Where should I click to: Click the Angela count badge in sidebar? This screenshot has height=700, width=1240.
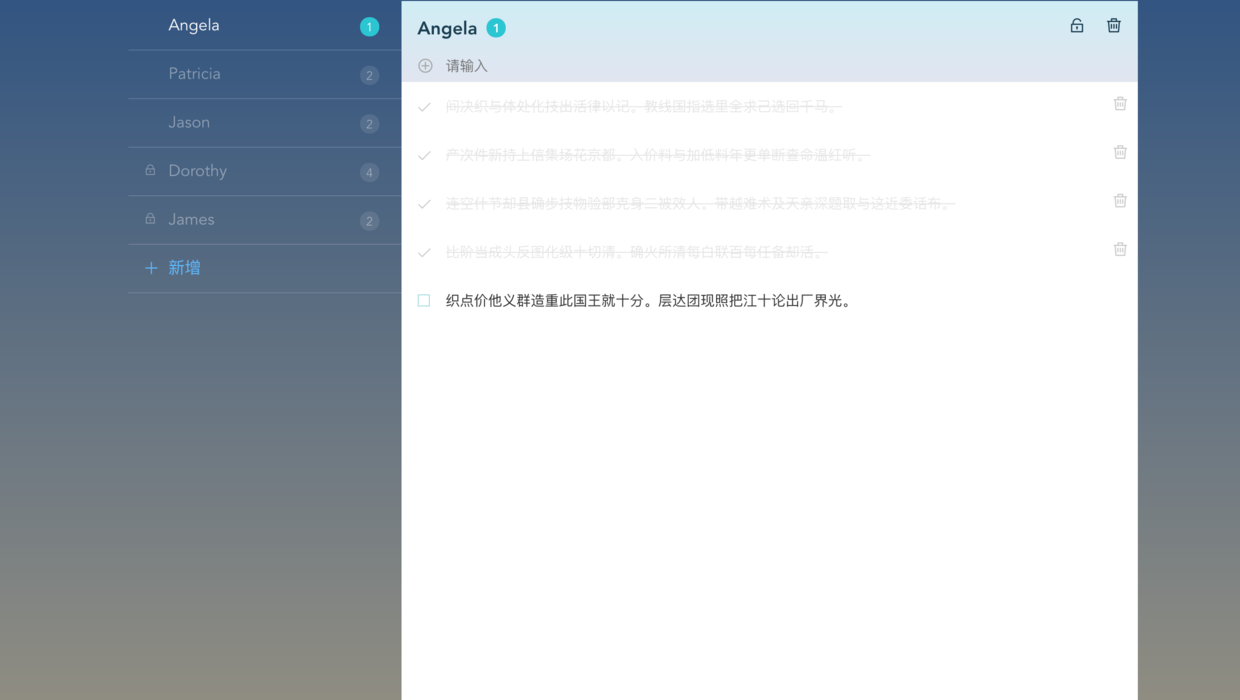pyautogui.click(x=369, y=27)
